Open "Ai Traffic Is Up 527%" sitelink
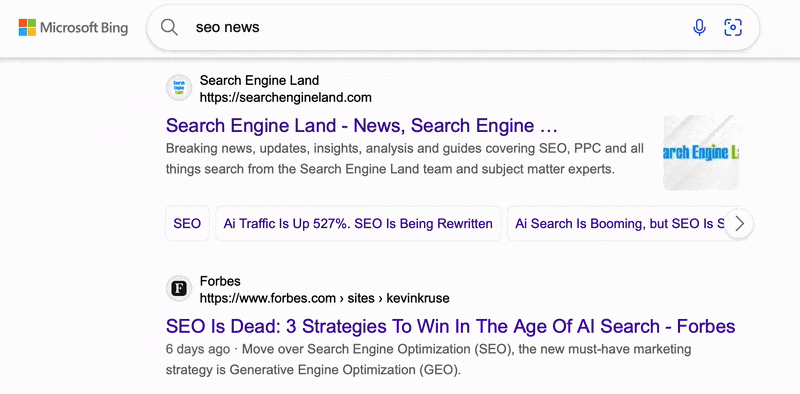Screen dimensions: 800x394 point(358,224)
